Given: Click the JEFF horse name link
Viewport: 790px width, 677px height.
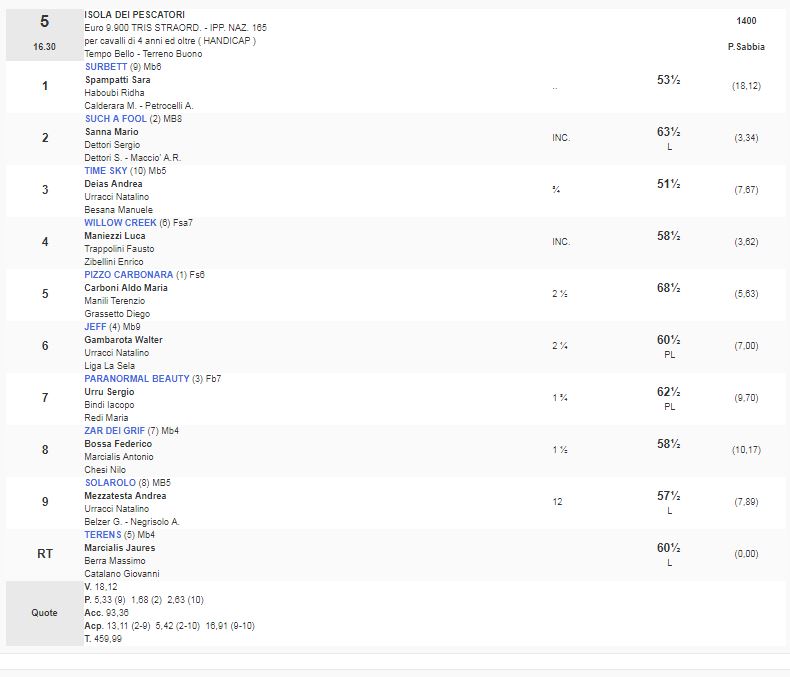Looking at the screenshot, I should click(95, 327).
